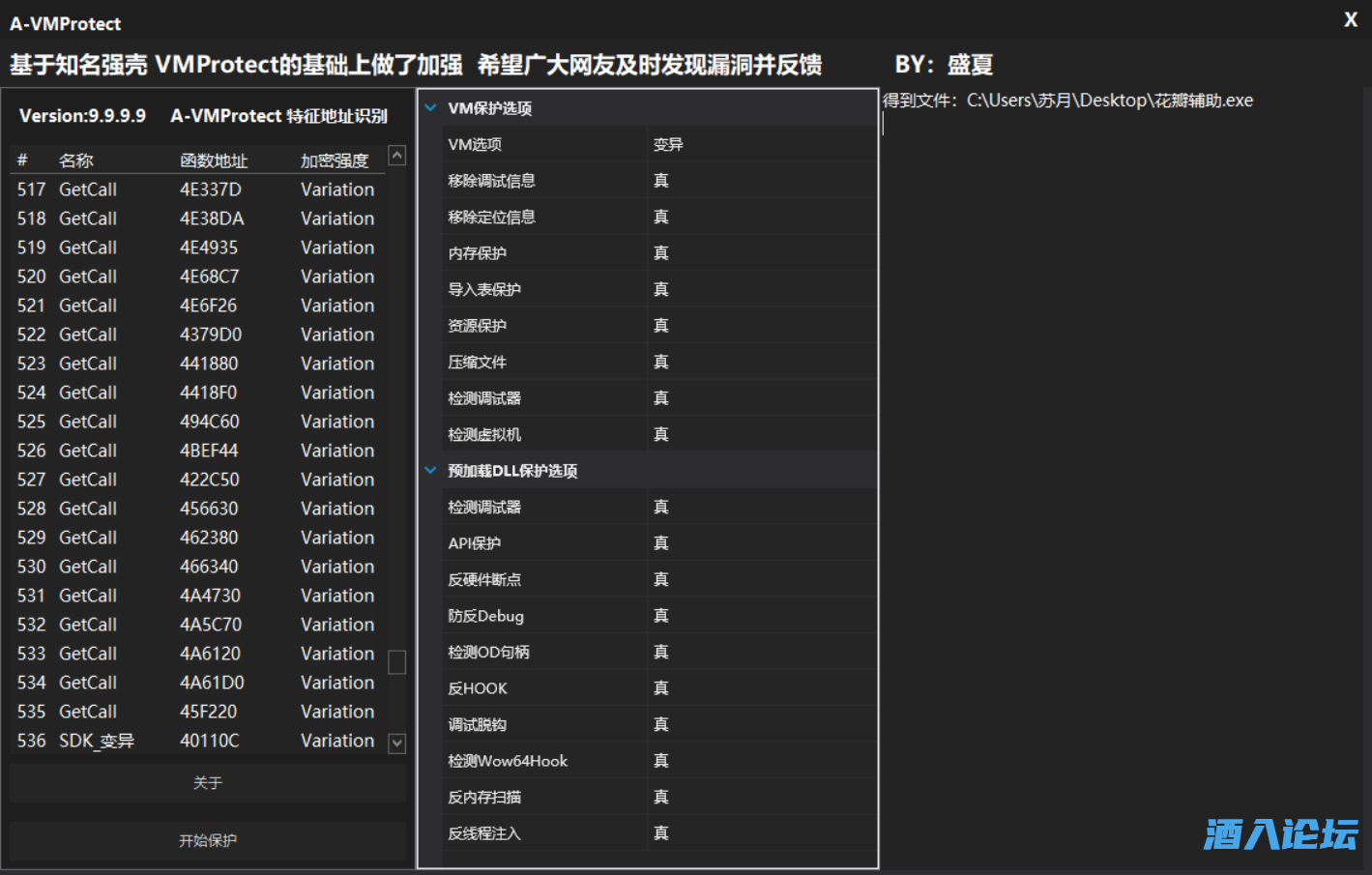Open the 真 value dropdown for 检测Wow64Hook
The height and width of the screenshot is (875, 1372).
762,761
